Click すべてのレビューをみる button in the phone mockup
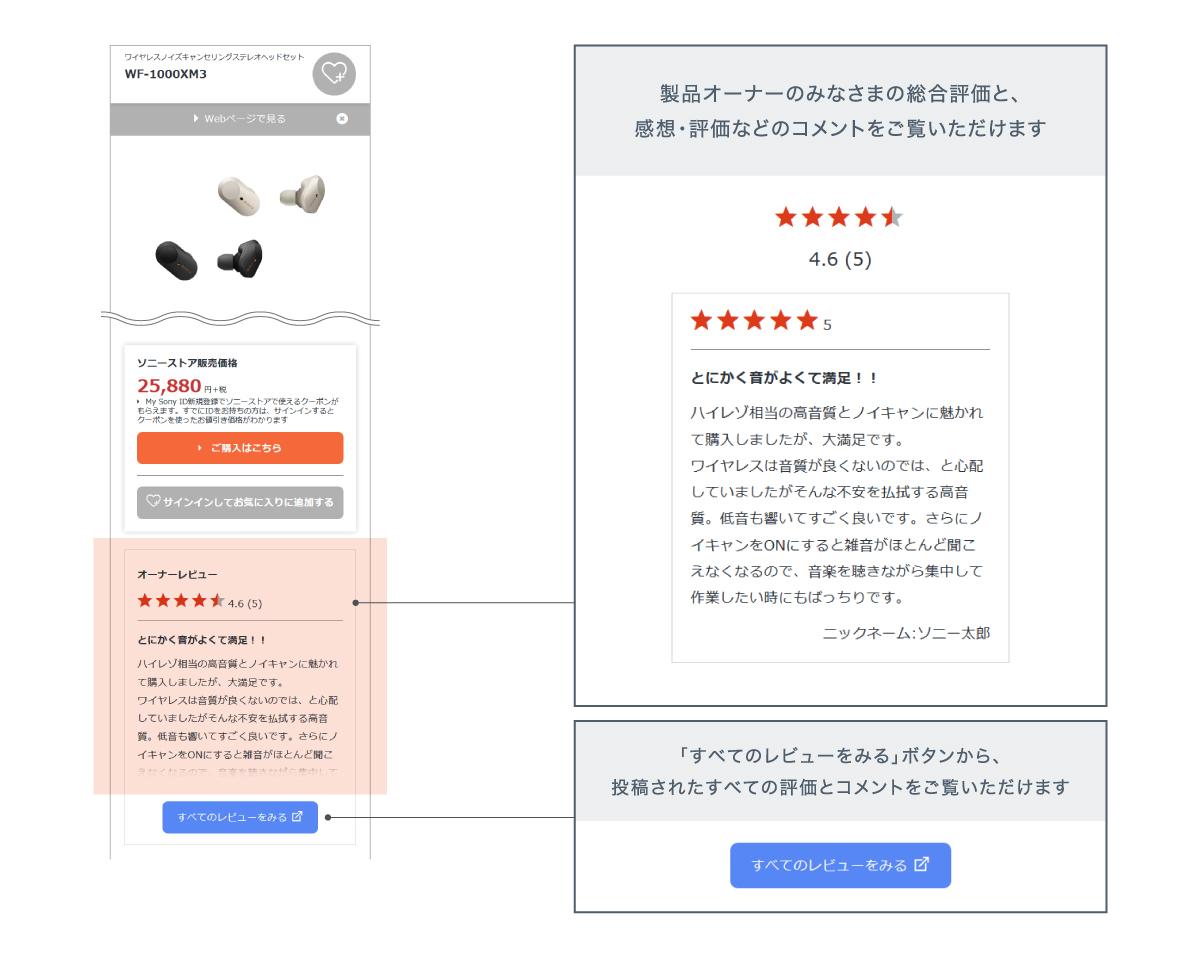The width and height of the screenshot is (1200, 956). pos(240,817)
